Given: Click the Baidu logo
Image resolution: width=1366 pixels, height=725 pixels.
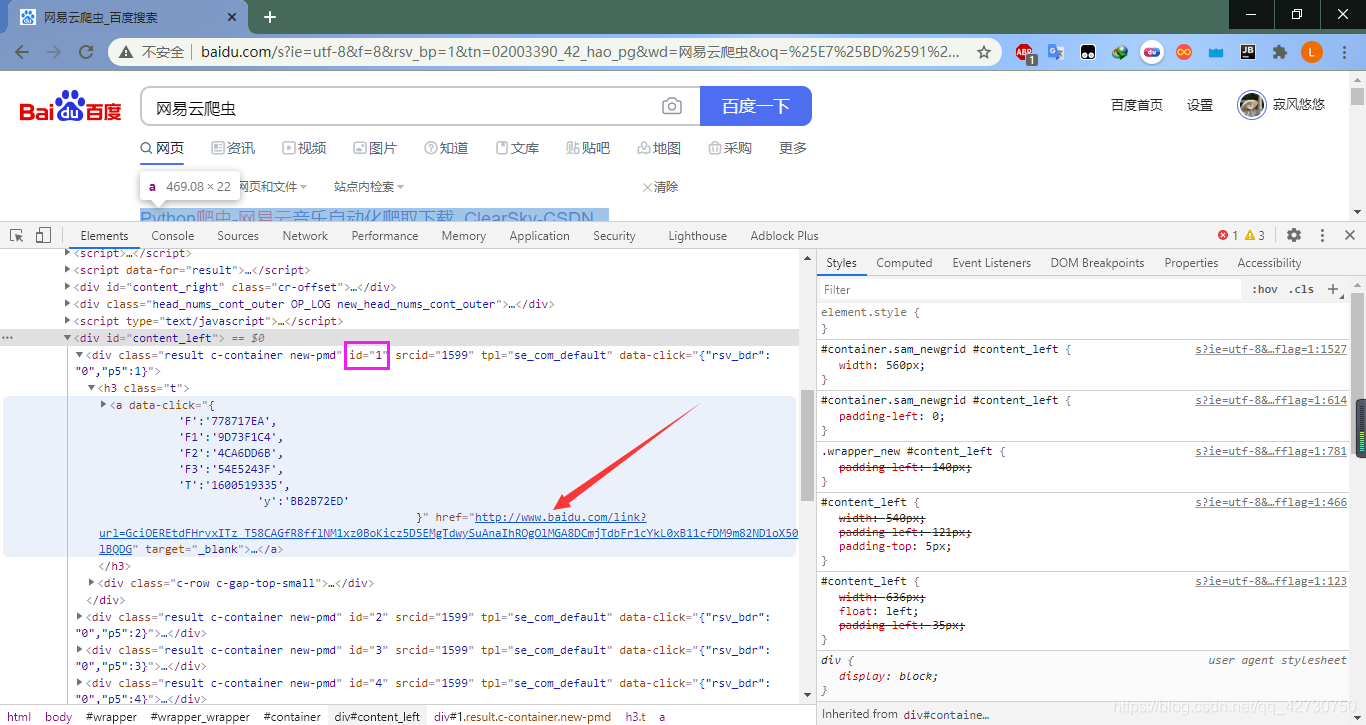Looking at the screenshot, I should pos(70,106).
